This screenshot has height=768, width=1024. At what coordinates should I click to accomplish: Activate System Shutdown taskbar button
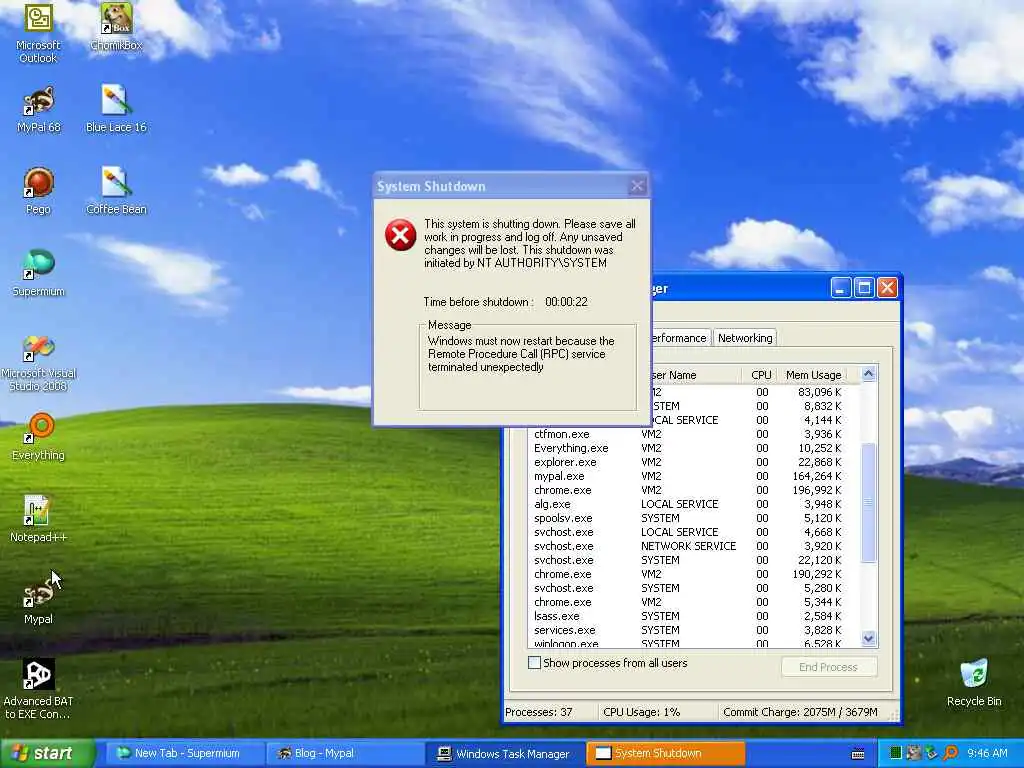coord(665,754)
